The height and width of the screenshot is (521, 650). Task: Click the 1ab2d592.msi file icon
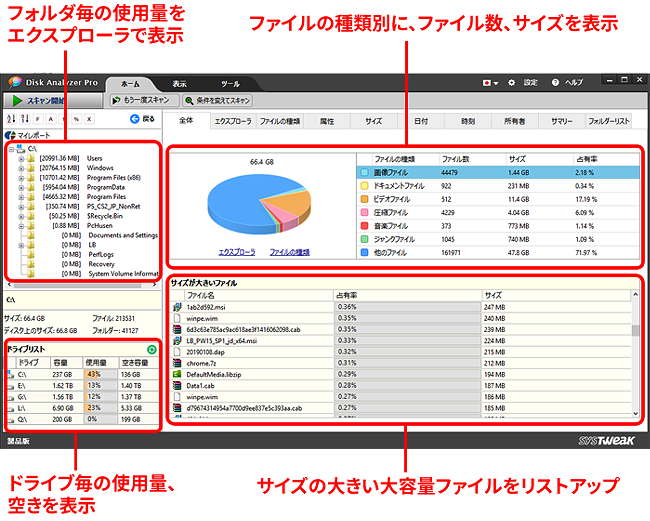coord(177,307)
